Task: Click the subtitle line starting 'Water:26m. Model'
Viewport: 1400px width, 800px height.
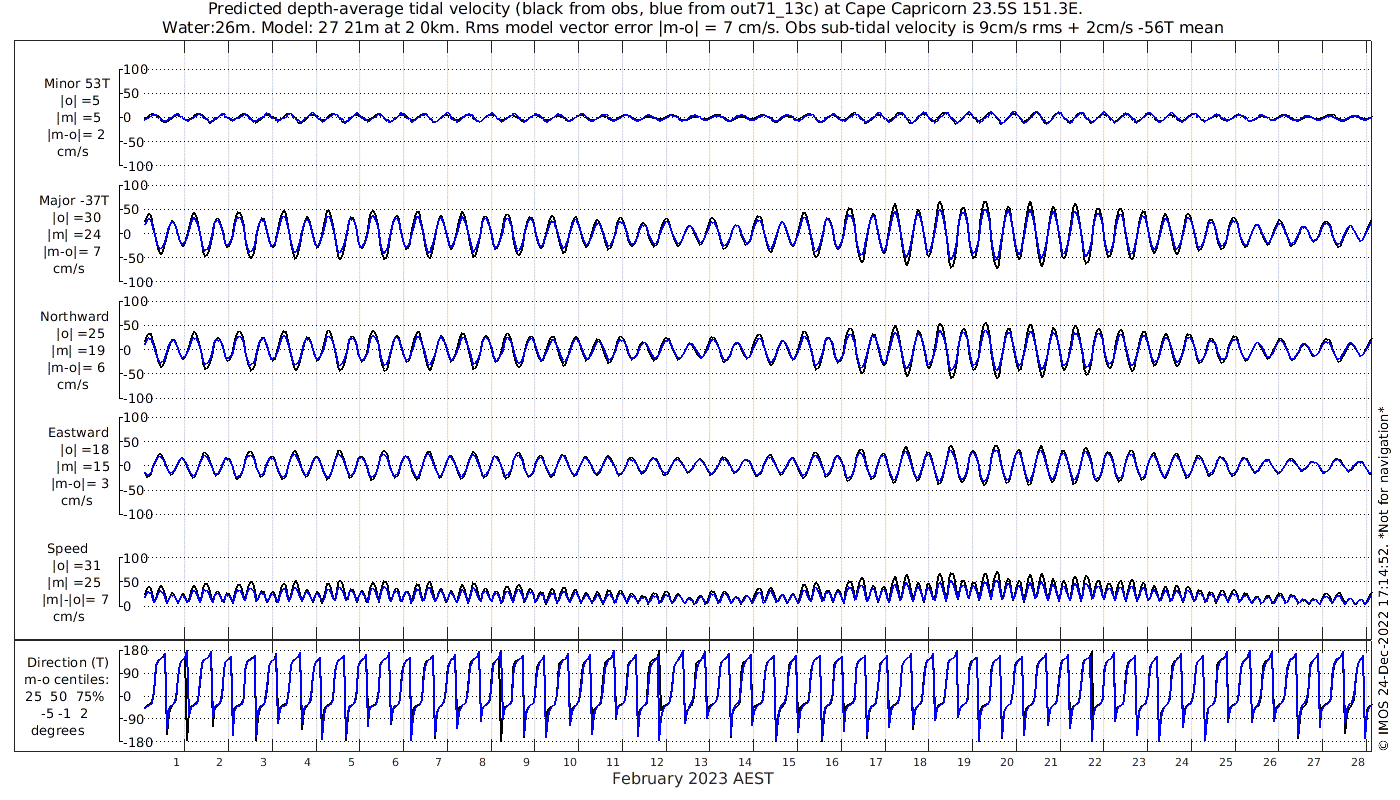Action: (x=692, y=27)
